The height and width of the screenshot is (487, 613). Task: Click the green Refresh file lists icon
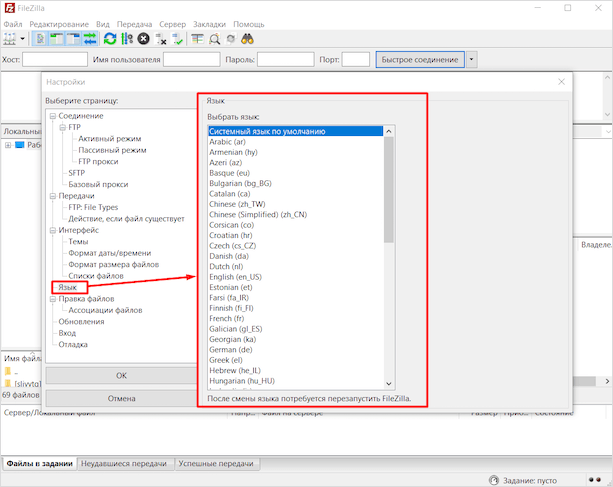click(110, 39)
